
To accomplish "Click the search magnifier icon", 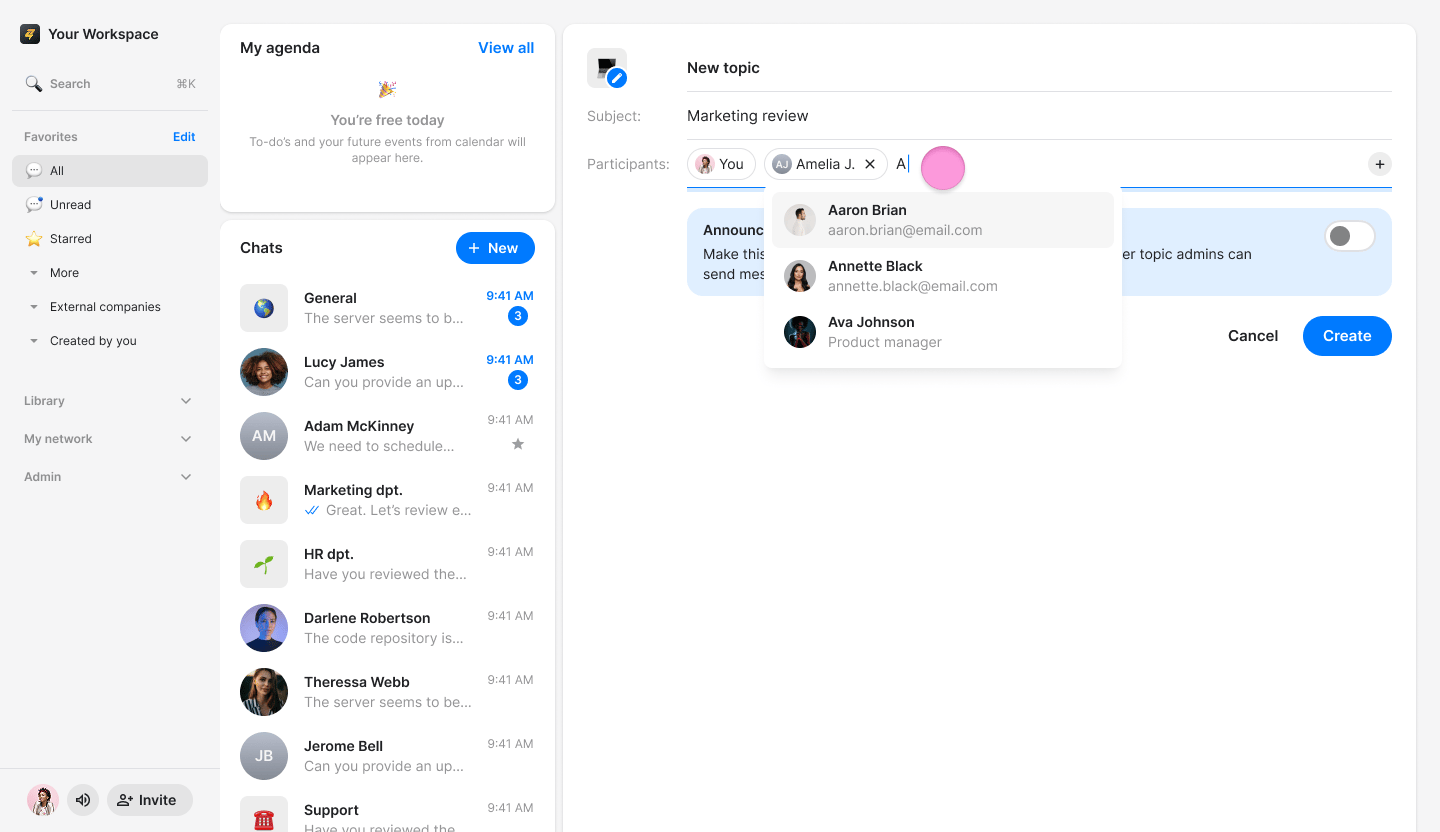I will tap(34, 84).
